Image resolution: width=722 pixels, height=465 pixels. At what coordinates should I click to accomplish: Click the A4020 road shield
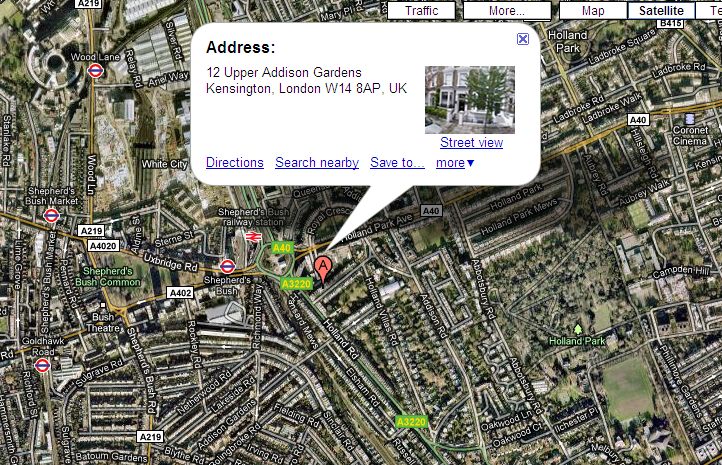(x=103, y=246)
